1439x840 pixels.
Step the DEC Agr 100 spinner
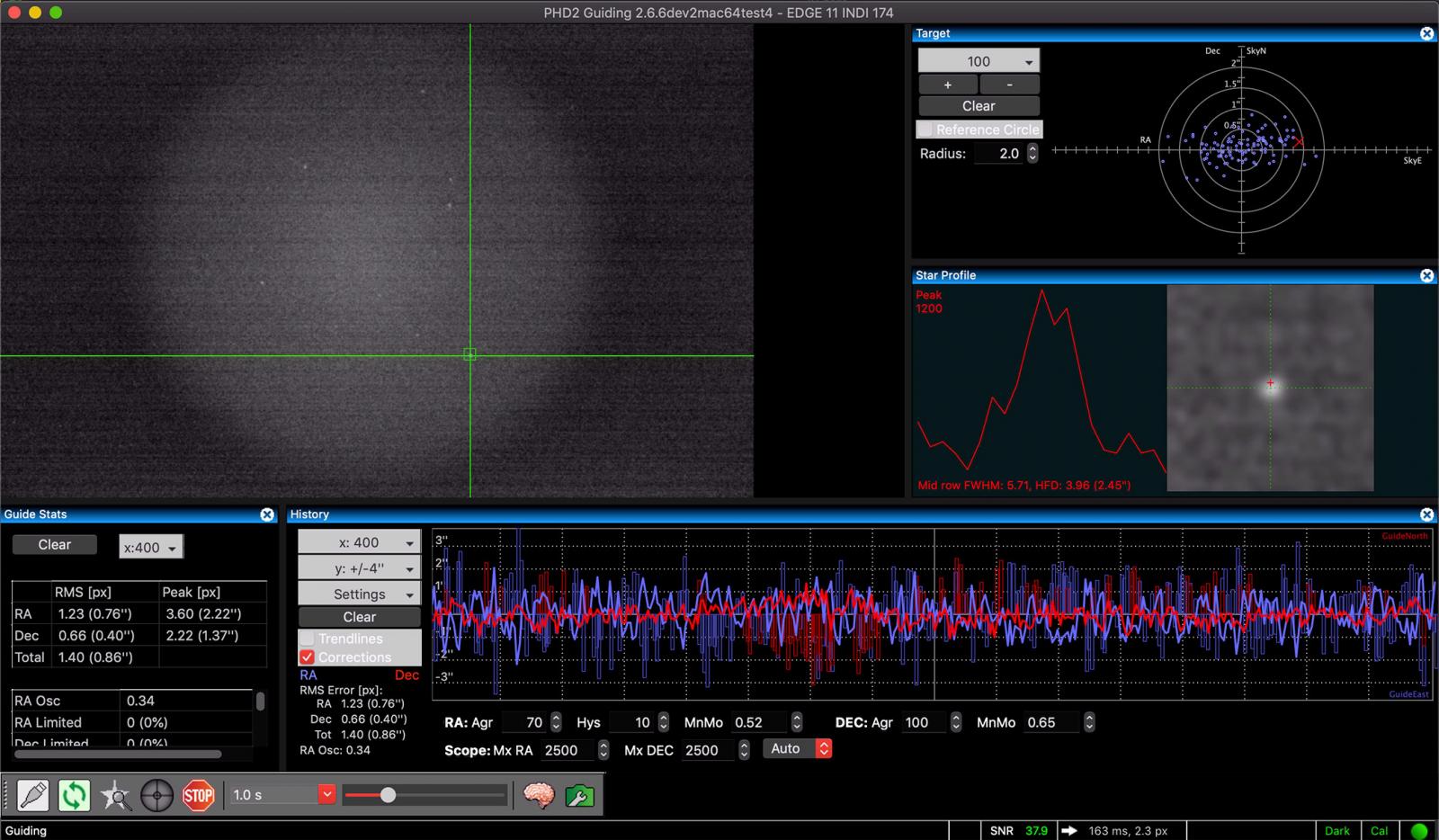coord(956,722)
